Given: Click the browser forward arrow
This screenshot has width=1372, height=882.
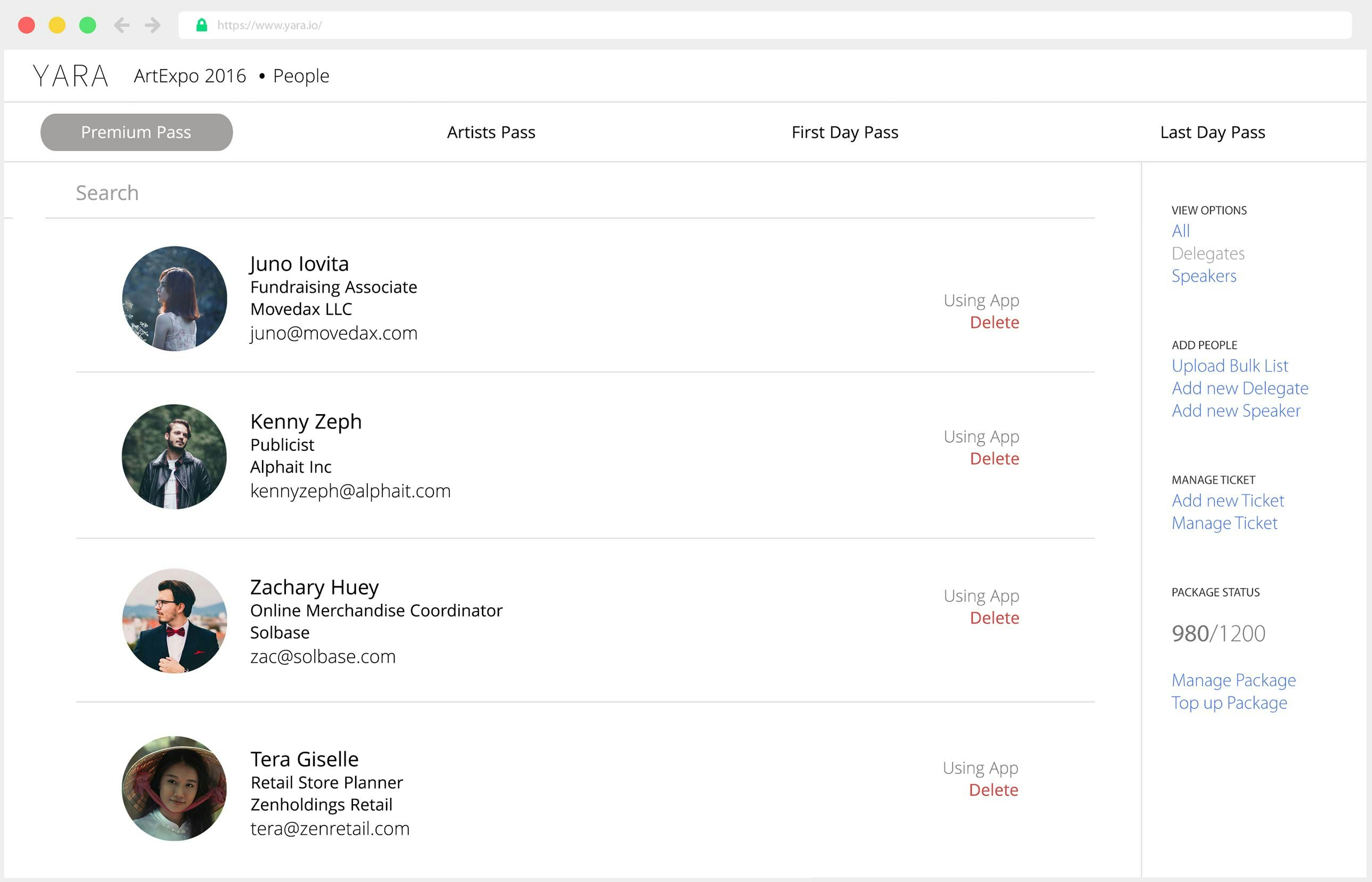Looking at the screenshot, I should [x=152, y=25].
